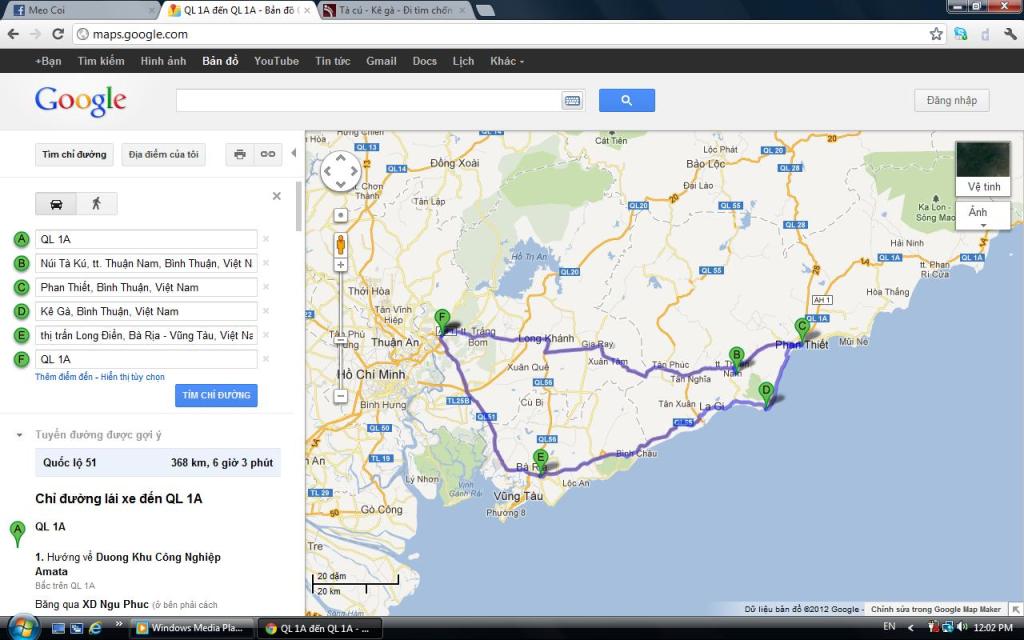
Task: Click the on-screen keyboard icon in search box
Action: 572,101
